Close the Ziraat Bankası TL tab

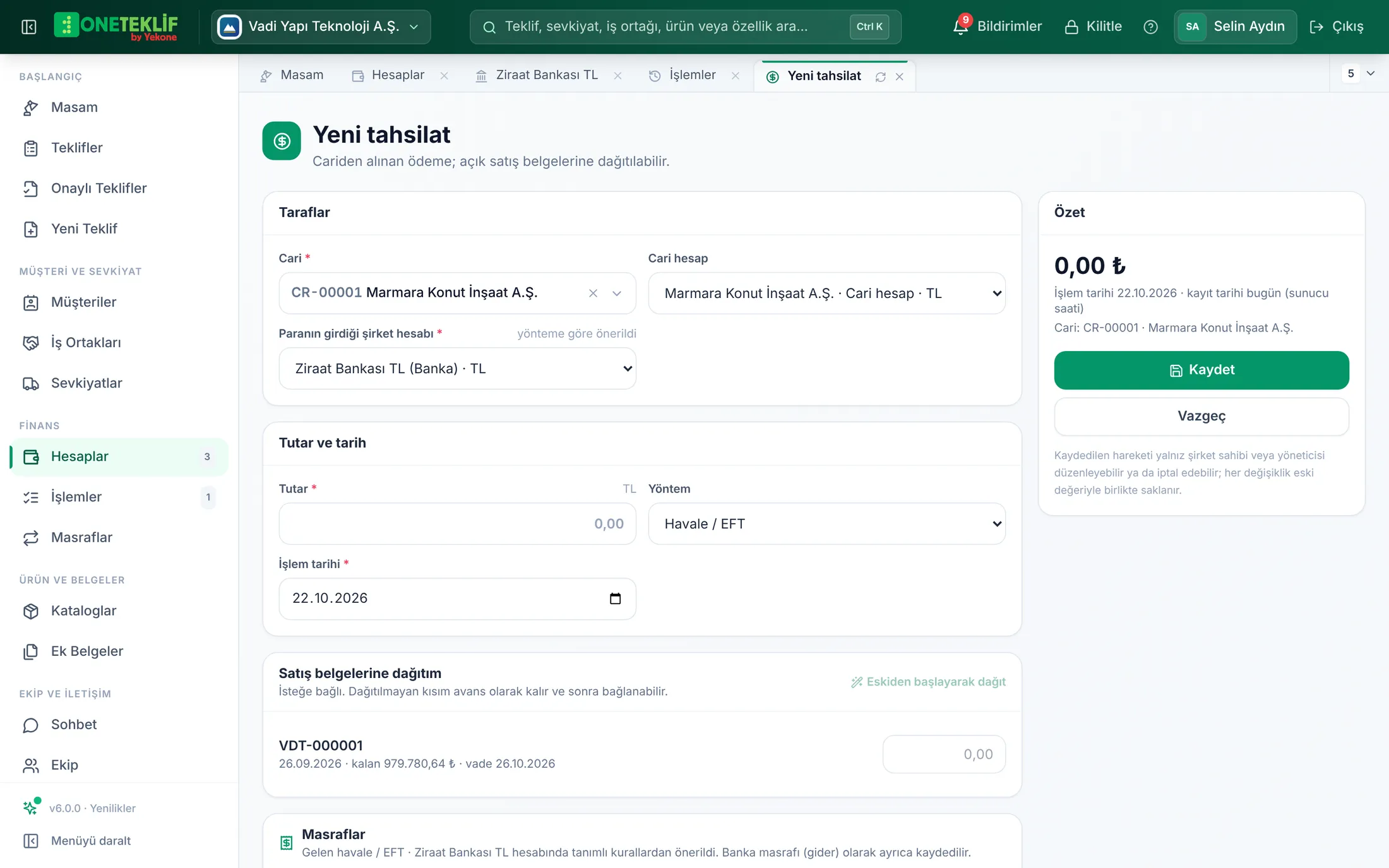tap(617, 76)
